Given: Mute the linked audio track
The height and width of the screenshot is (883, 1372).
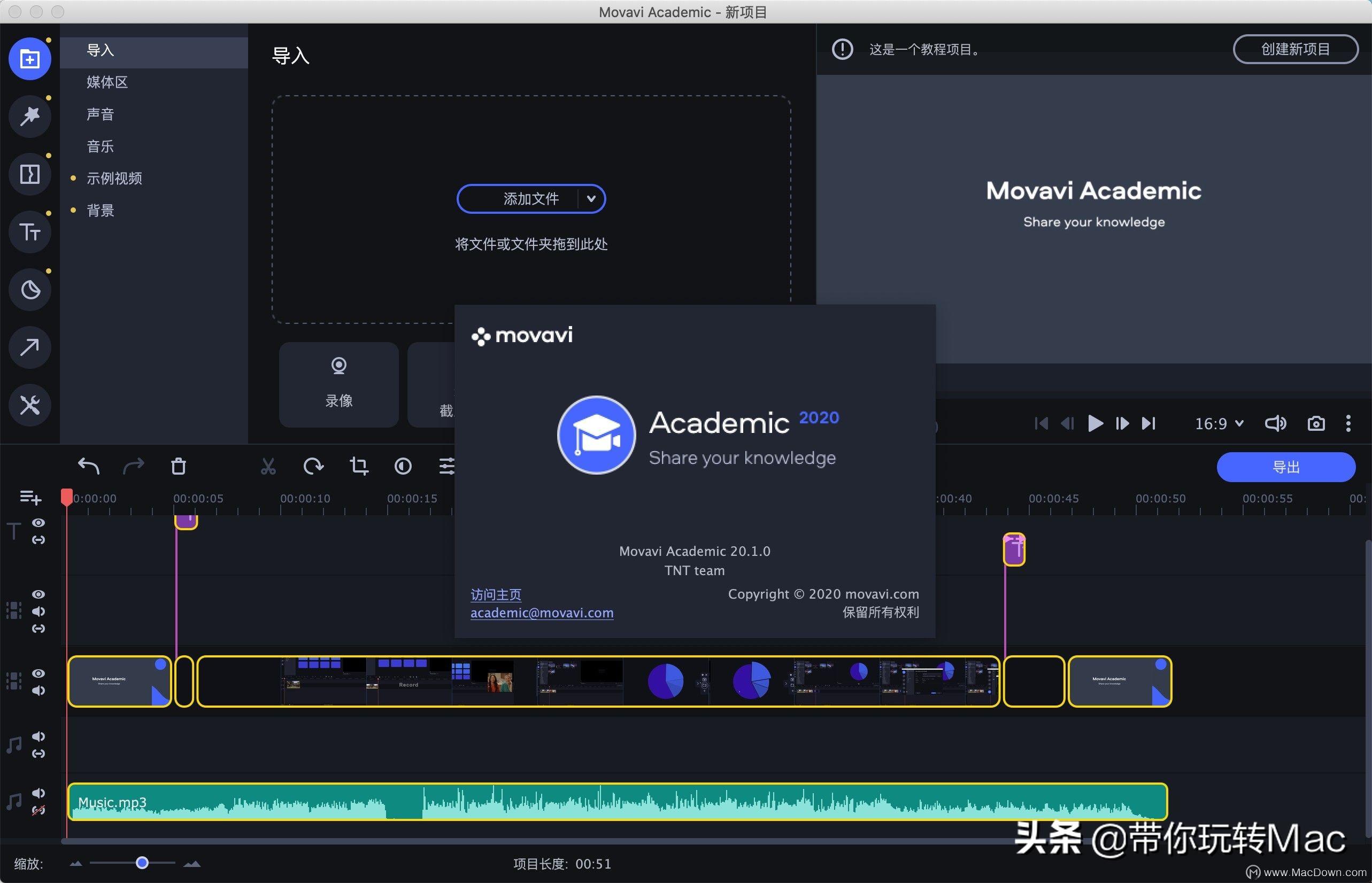Looking at the screenshot, I should tap(38, 736).
